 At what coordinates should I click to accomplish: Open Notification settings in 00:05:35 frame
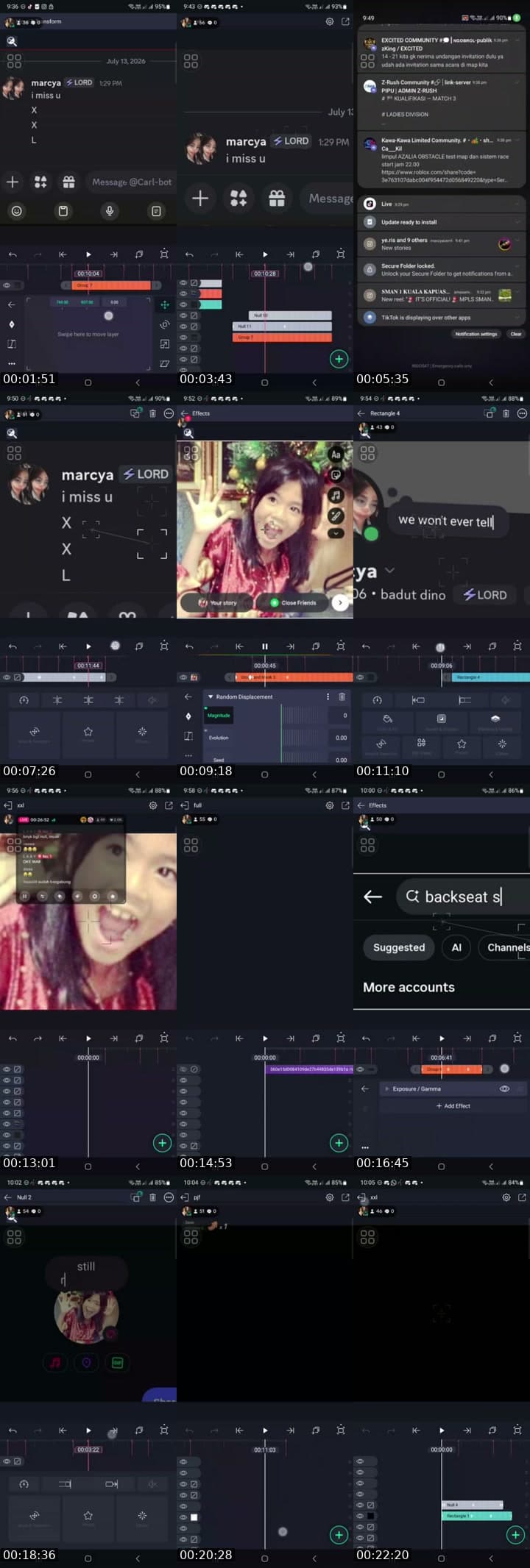tap(476, 334)
